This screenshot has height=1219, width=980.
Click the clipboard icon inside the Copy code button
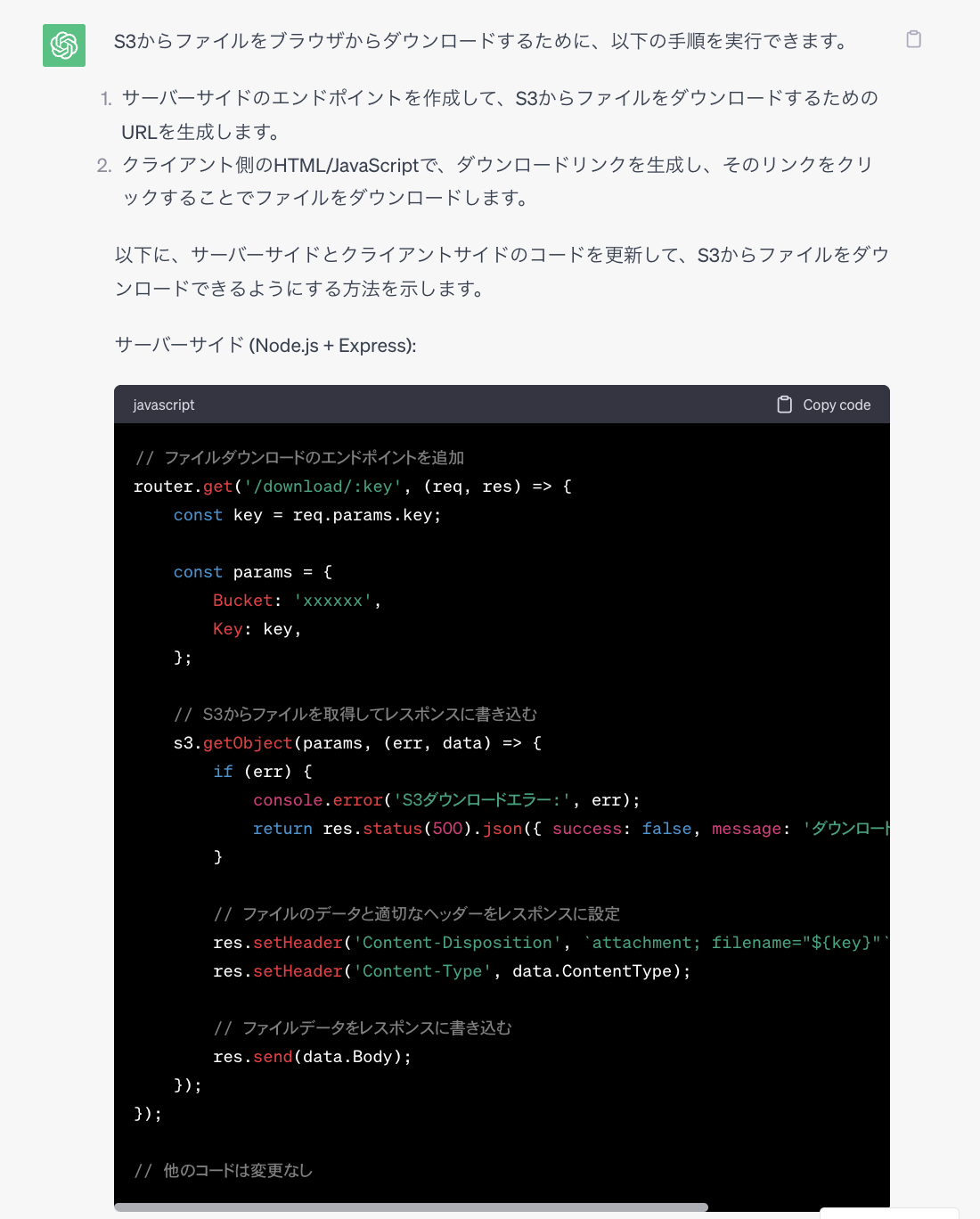click(784, 404)
